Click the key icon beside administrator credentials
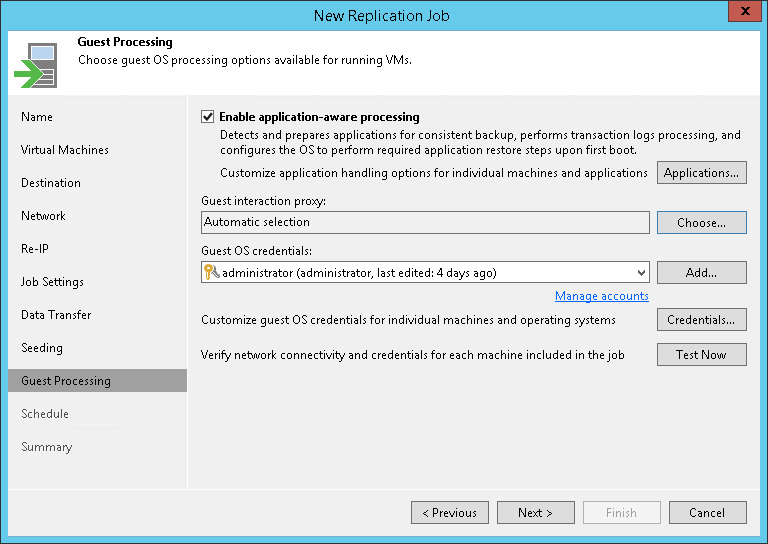The image size is (768, 544). (211, 272)
